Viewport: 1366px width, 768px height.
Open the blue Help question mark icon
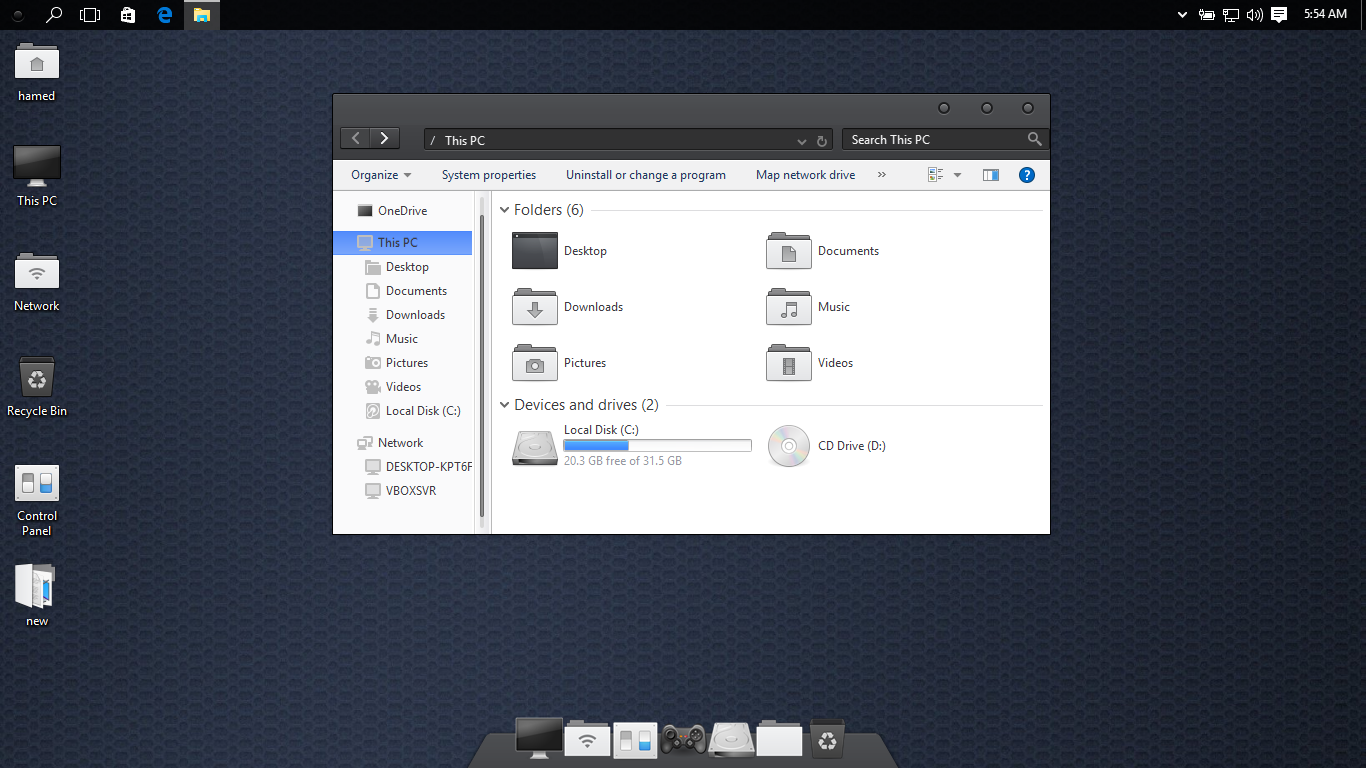pyautogui.click(x=1026, y=175)
